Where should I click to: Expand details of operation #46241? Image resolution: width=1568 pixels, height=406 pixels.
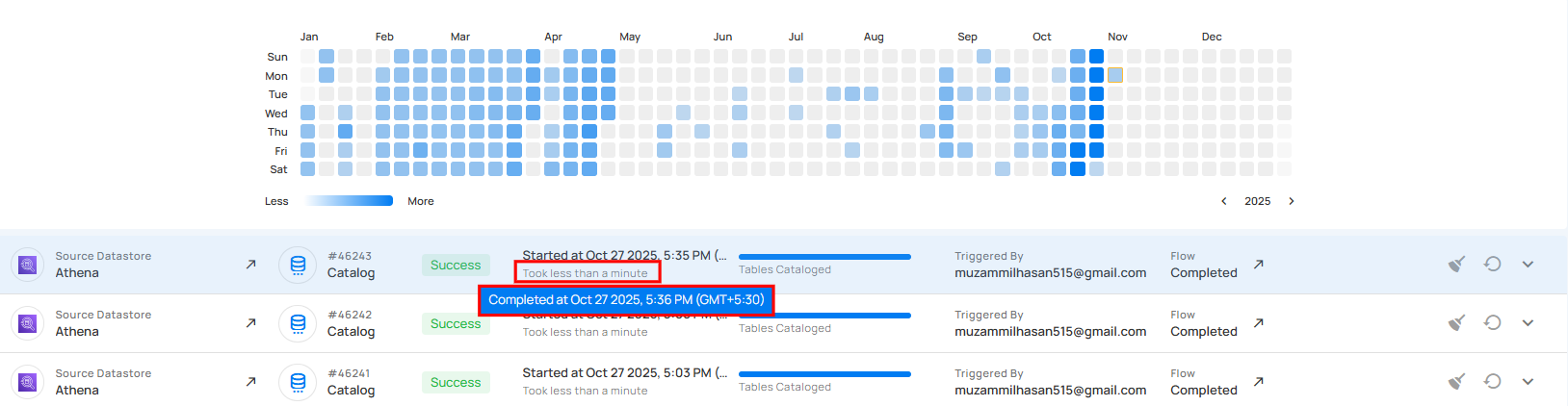pos(1528,382)
